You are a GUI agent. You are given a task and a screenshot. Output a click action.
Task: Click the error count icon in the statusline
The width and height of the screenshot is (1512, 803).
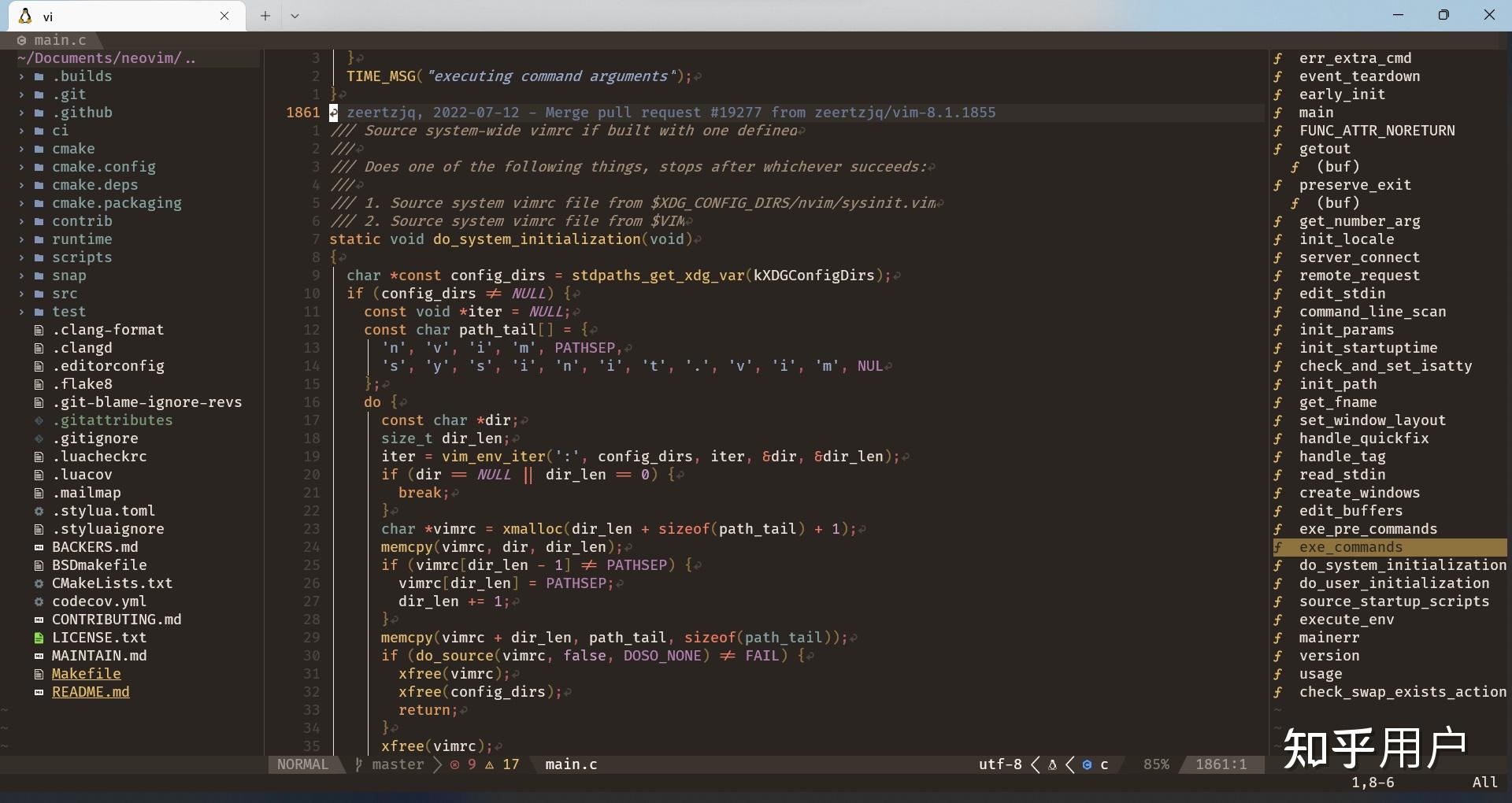pos(455,764)
